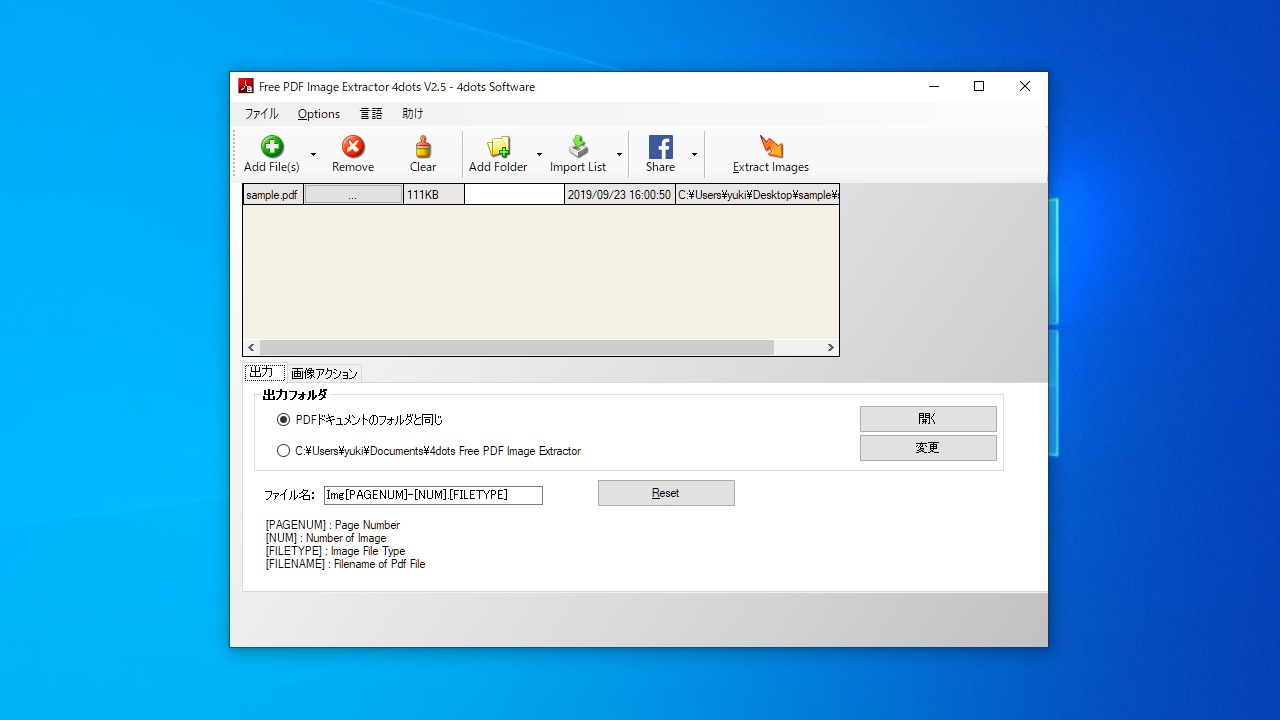Viewport: 1280px width, 720px height.
Task: Open the ファイル menu
Action: pos(262,114)
